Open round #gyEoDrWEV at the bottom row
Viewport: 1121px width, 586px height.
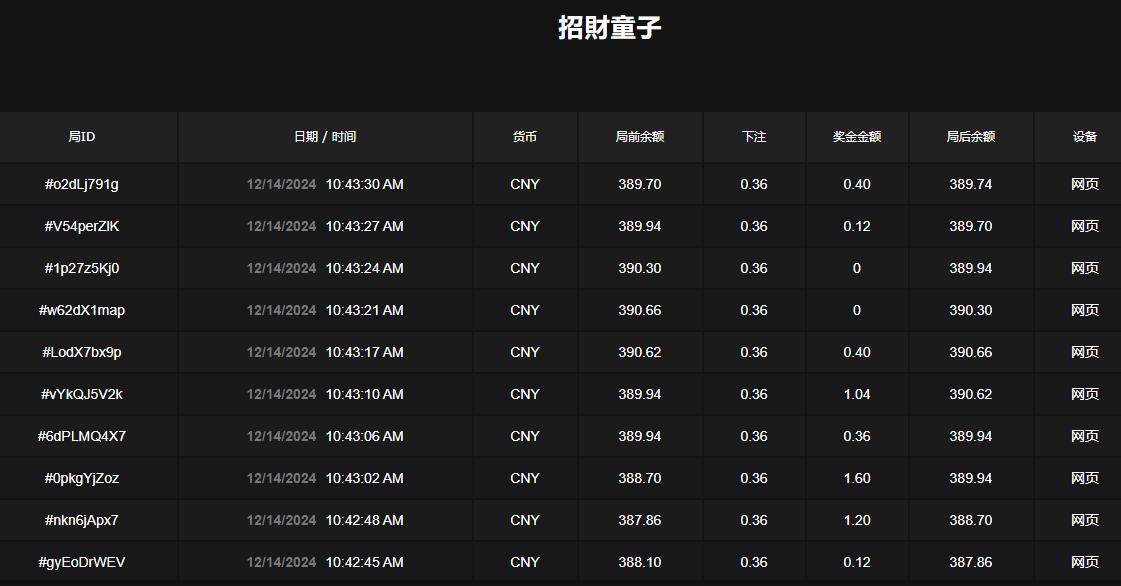[81, 562]
